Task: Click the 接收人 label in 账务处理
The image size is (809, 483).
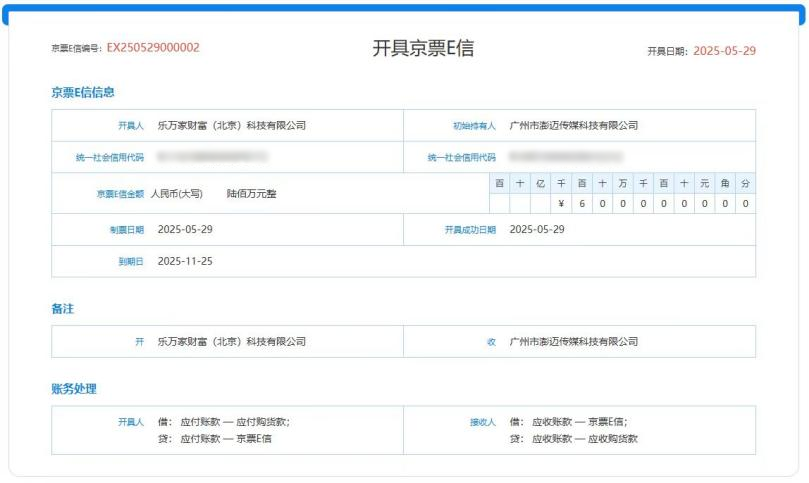Action: [x=482, y=422]
